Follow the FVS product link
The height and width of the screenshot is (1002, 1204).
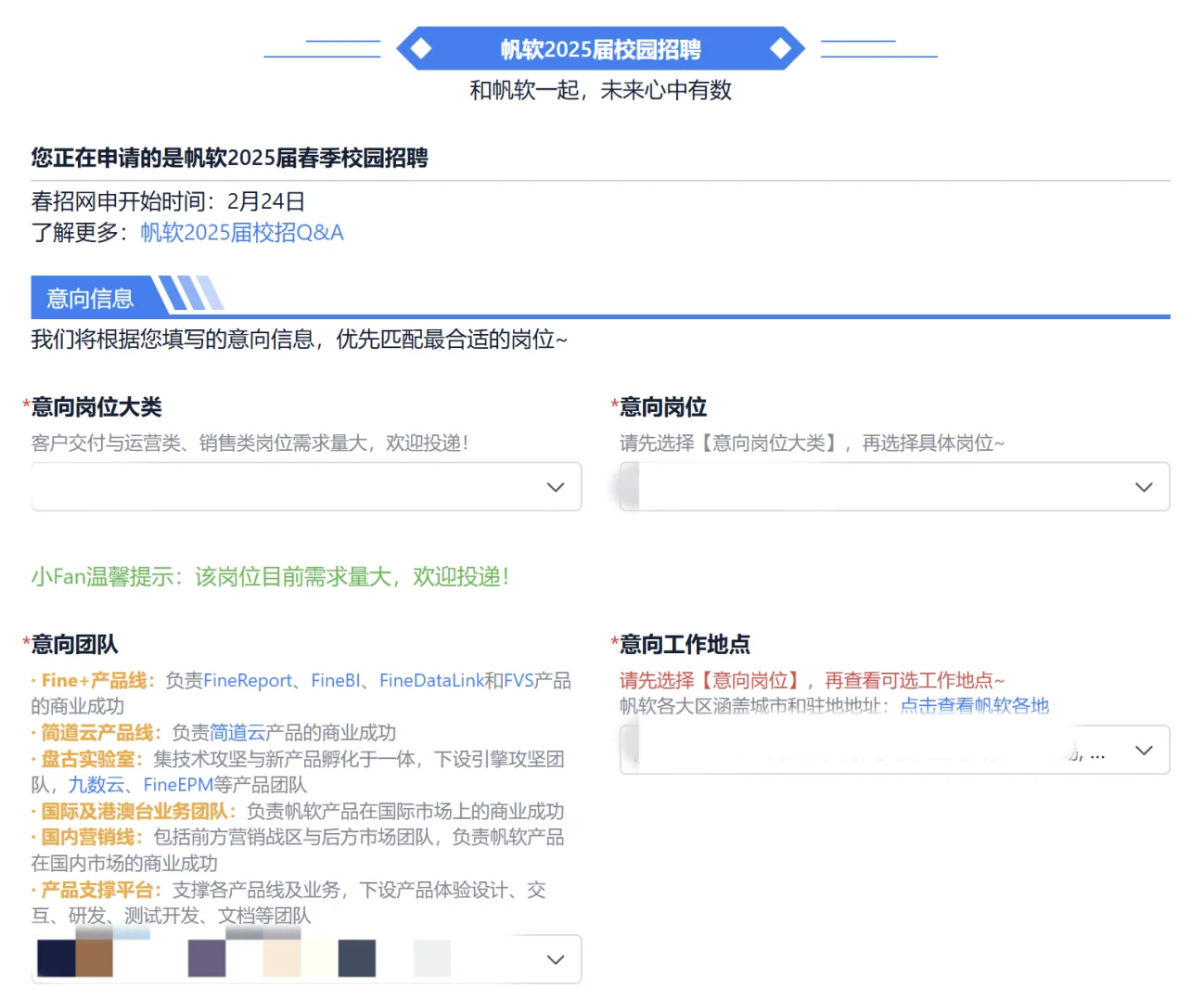(x=519, y=681)
